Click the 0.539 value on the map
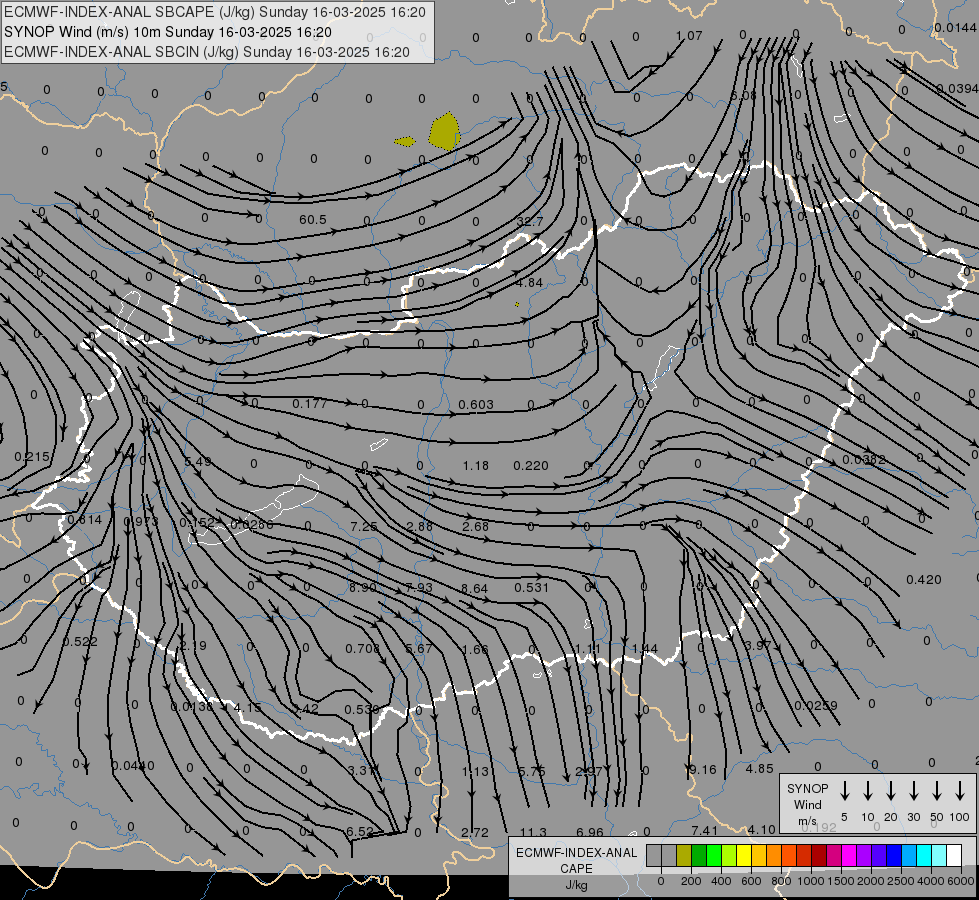The image size is (979, 900). (362, 710)
